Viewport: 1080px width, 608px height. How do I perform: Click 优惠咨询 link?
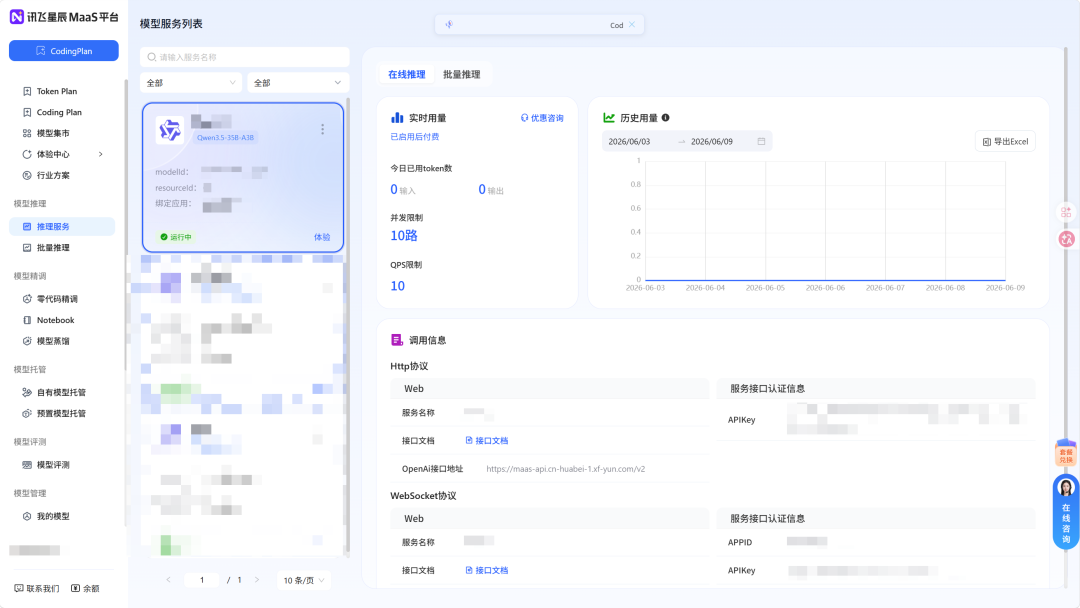[542, 118]
